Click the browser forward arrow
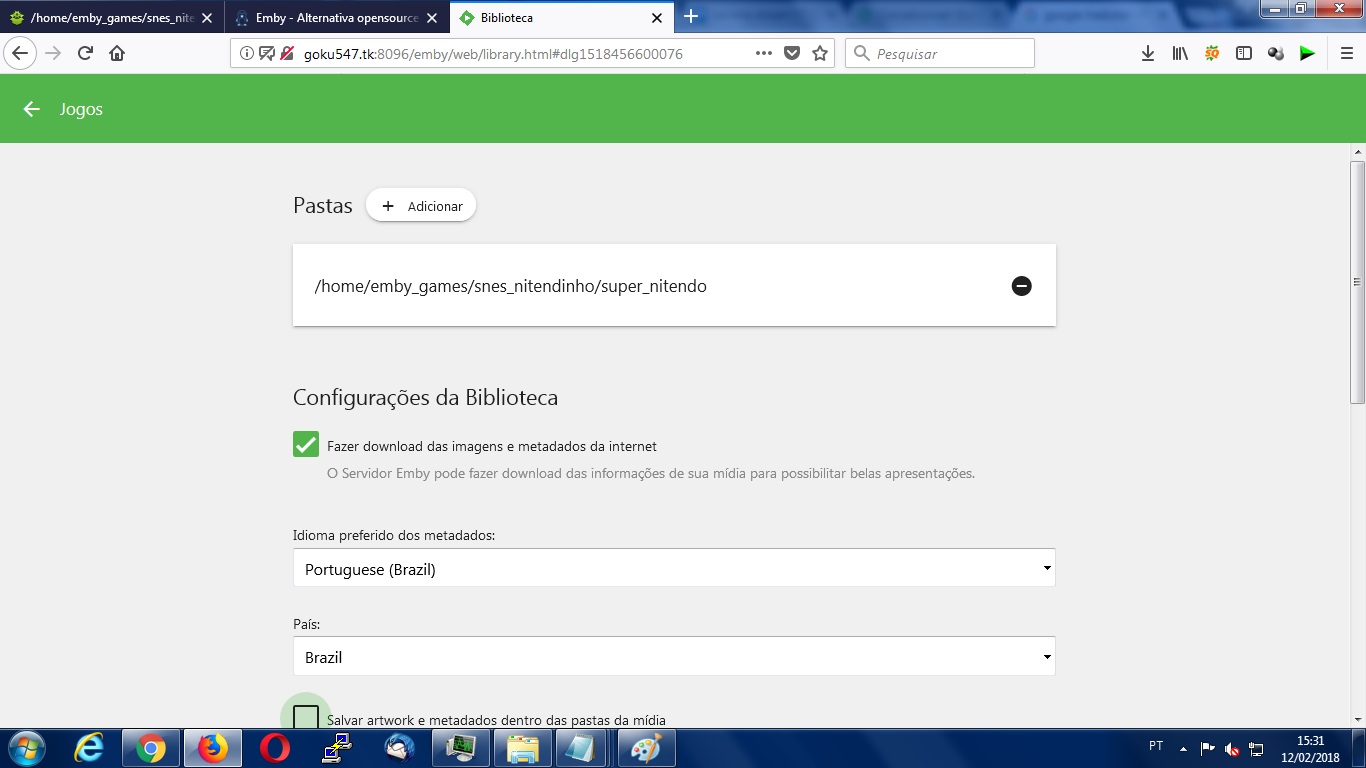This screenshot has width=1366, height=768. tap(53, 54)
